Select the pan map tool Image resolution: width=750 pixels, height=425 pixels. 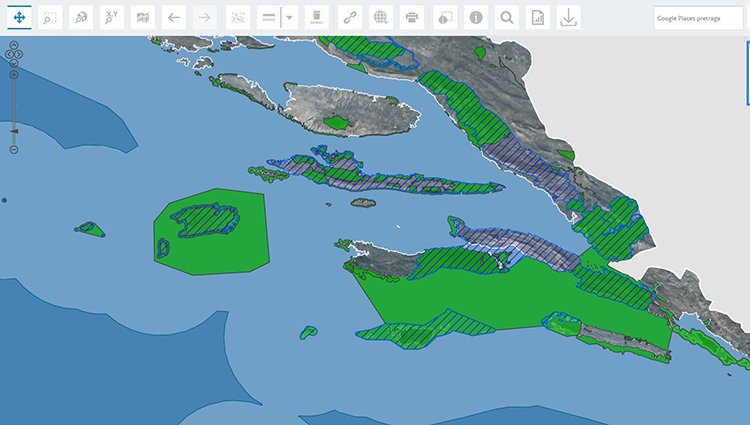click(x=19, y=18)
